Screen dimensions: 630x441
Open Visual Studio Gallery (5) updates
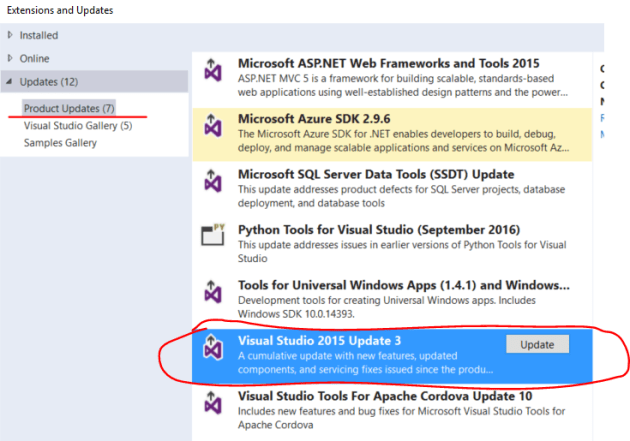tap(78, 126)
